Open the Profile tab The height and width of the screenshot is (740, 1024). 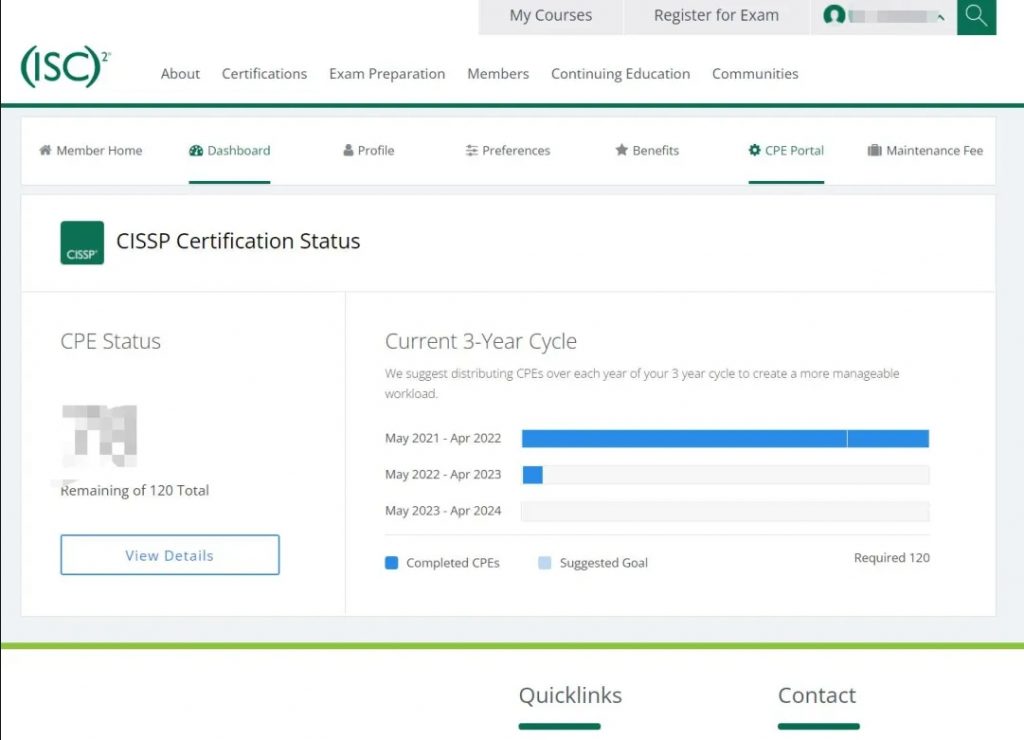[368, 151]
